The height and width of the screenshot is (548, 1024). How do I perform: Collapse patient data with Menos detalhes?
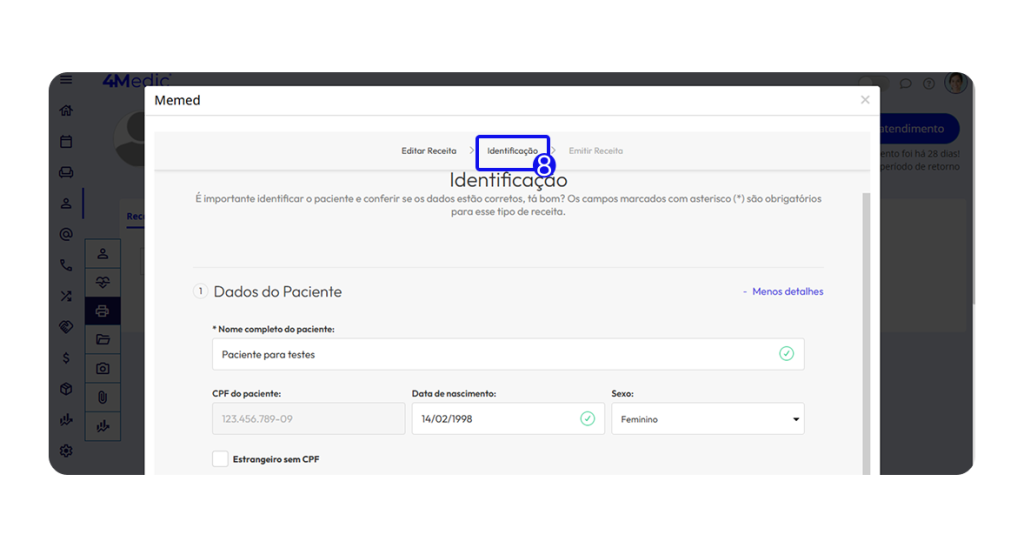(787, 292)
